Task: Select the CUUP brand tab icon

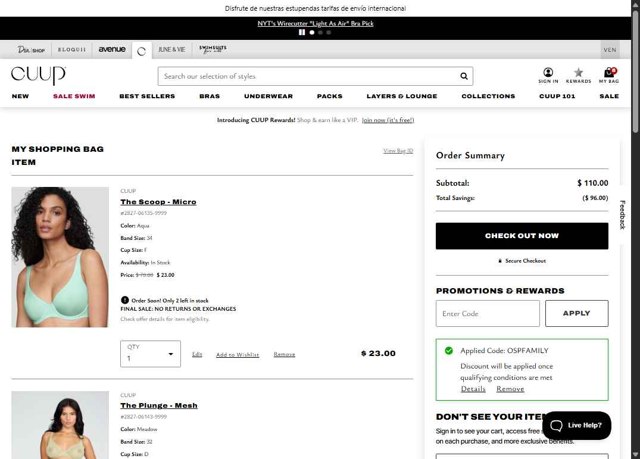Action: [x=141, y=51]
